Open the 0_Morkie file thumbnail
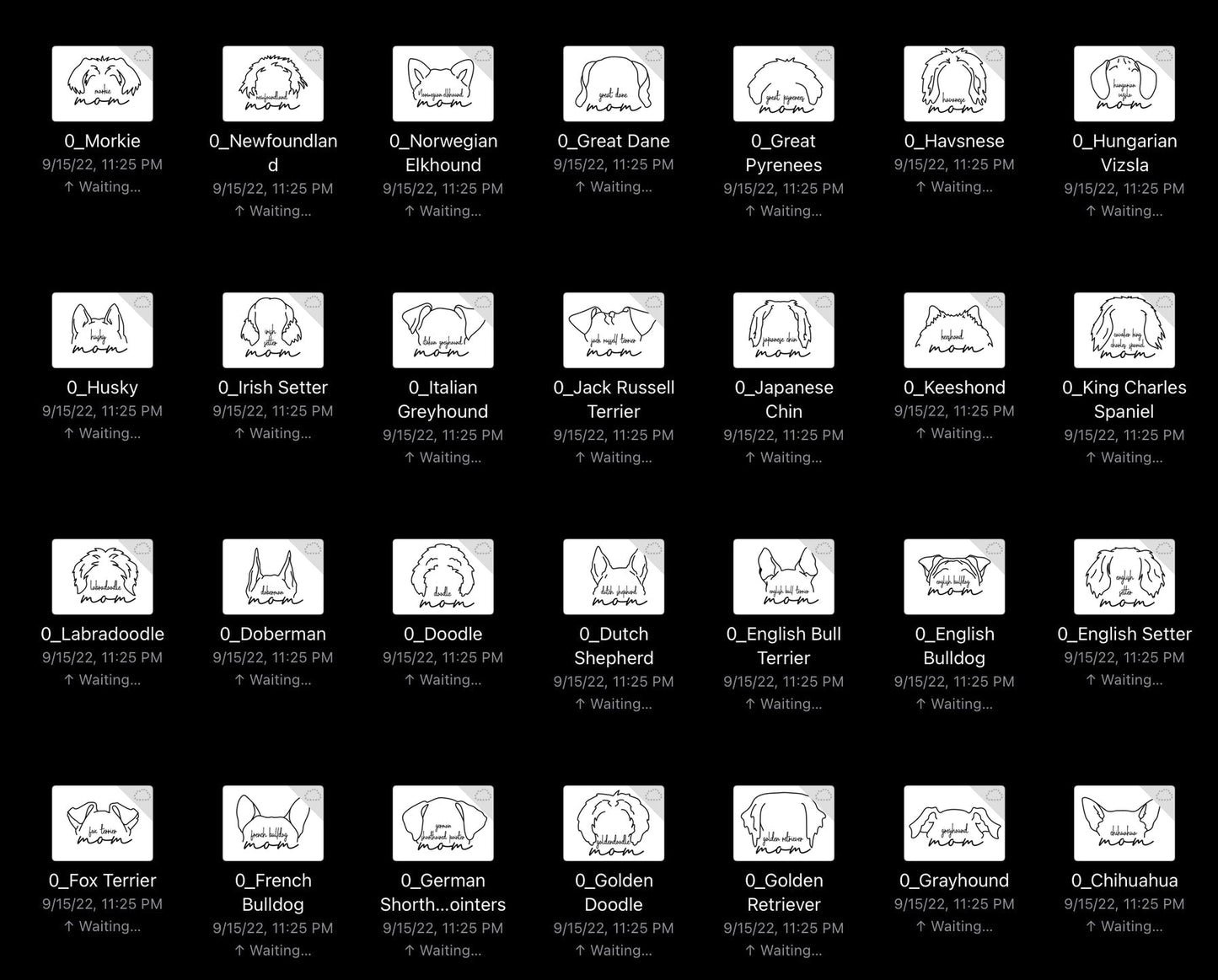 pos(102,83)
